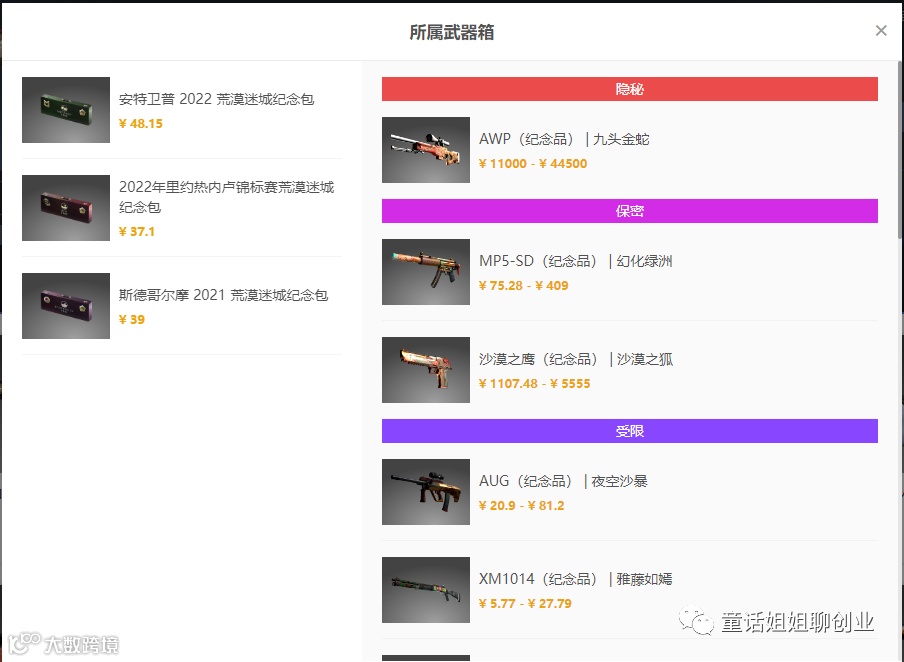The width and height of the screenshot is (904, 662).
Task: Click price range ¥ 11000 - ¥ 44500
Action: (x=533, y=163)
